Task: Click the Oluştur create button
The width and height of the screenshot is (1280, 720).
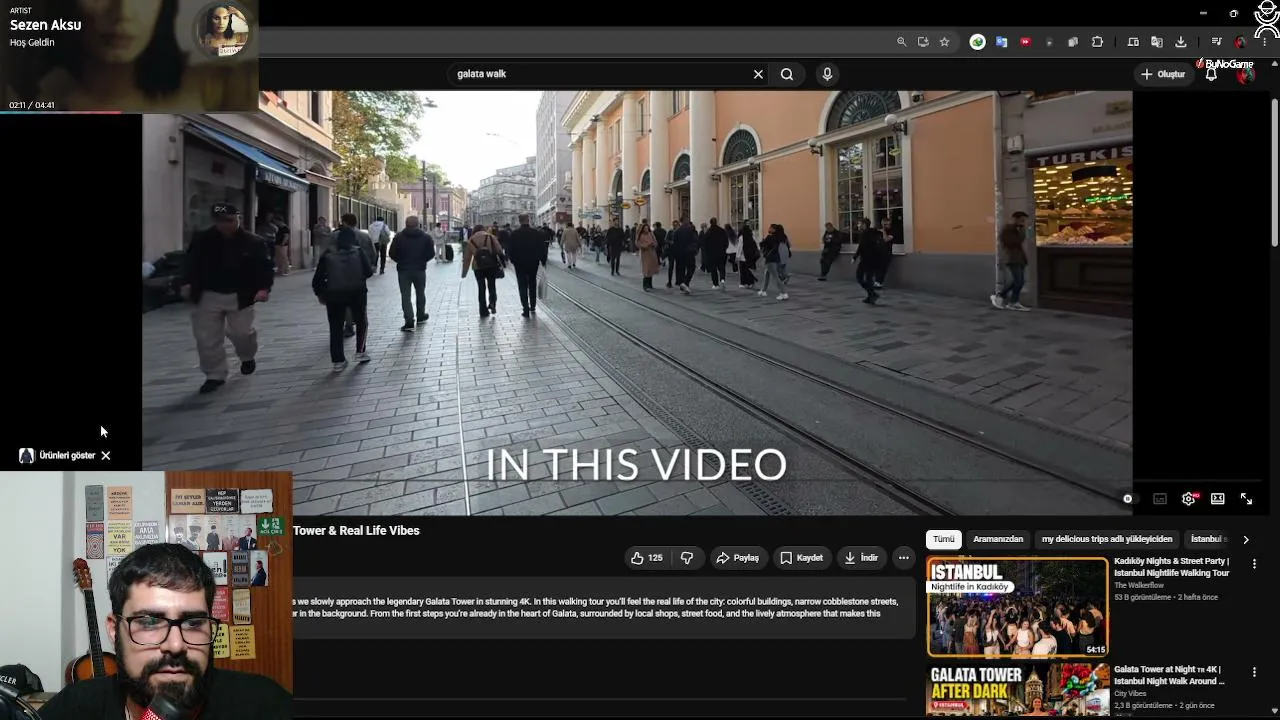Action: (x=1163, y=74)
